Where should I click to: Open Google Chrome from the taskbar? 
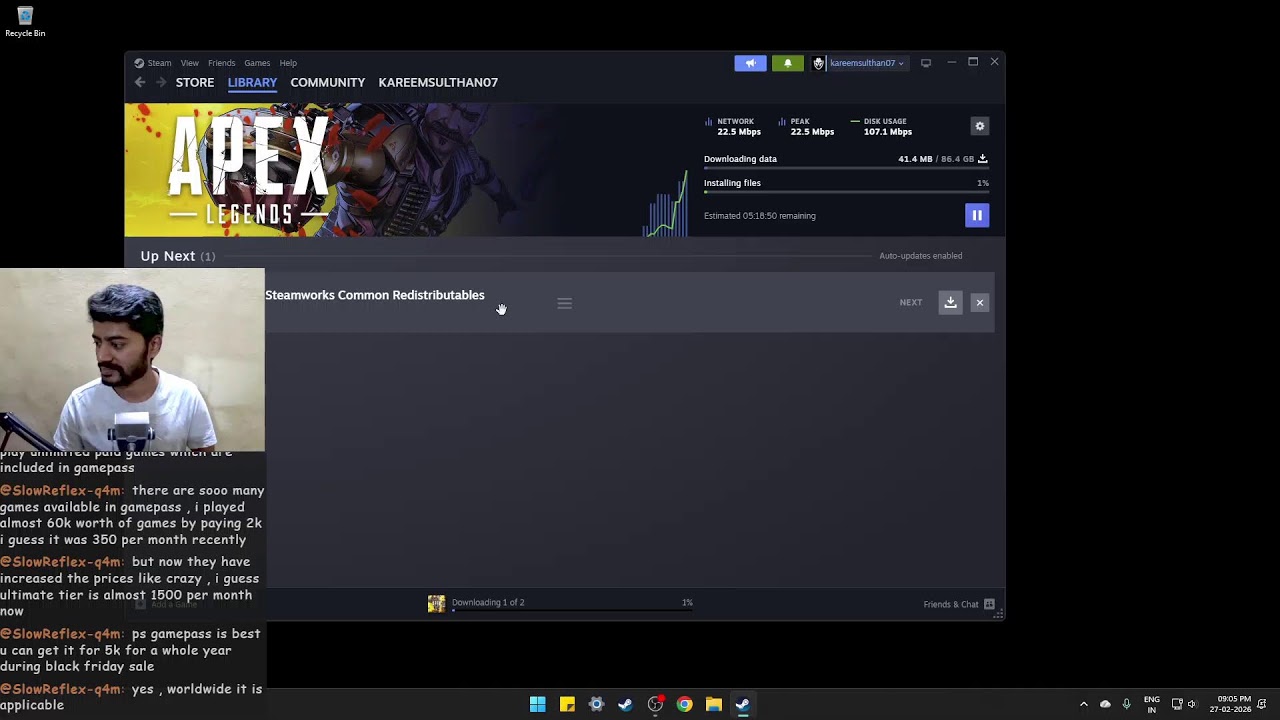(x=684, y=704)
